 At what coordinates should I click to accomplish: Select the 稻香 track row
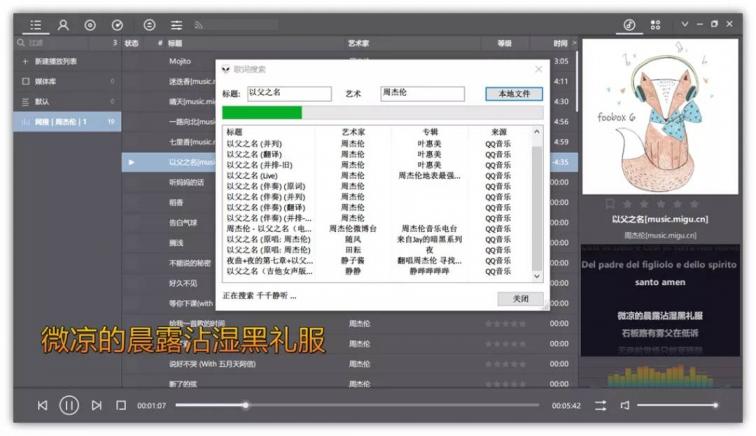pyautogui.click(x=176, y=203)
